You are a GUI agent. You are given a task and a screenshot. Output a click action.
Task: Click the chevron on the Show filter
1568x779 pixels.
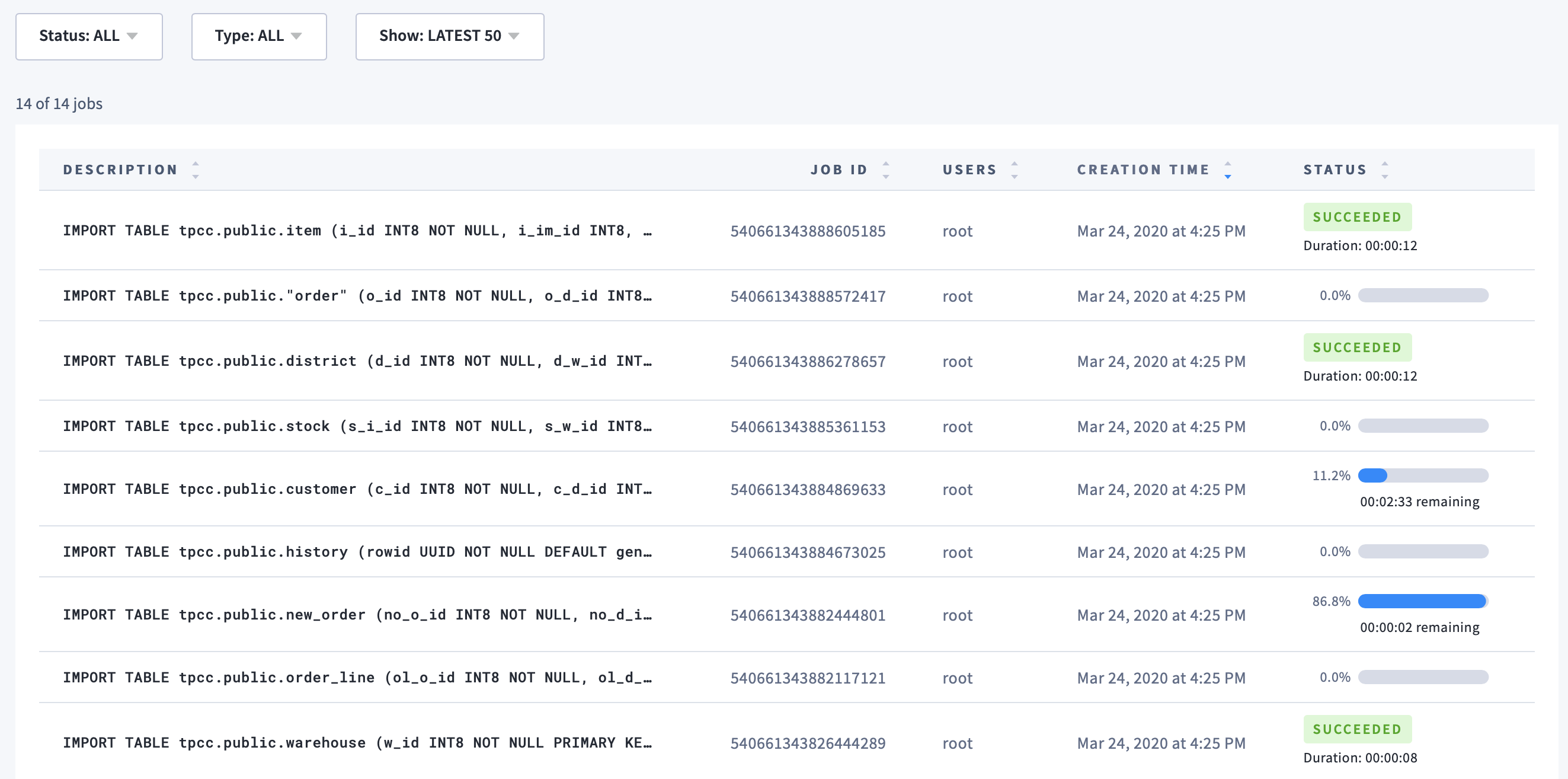click(x=514, y=37)
